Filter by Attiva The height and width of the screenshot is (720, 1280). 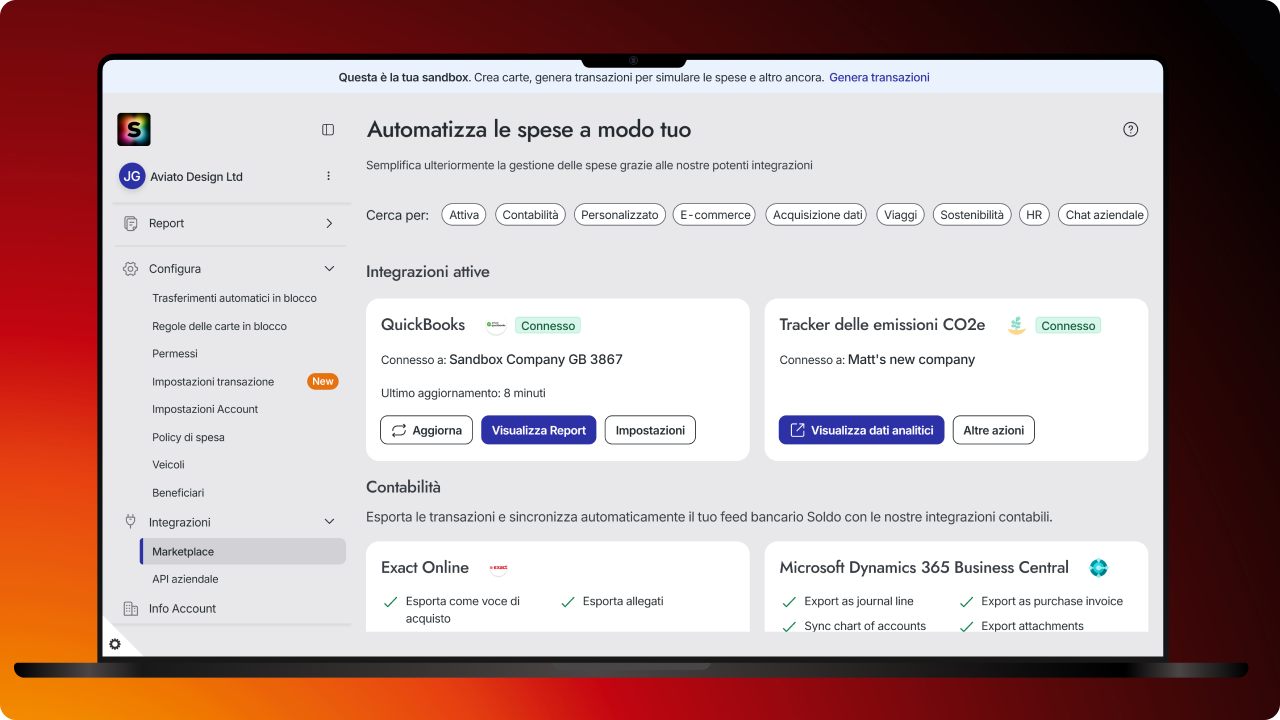(464, 215)
